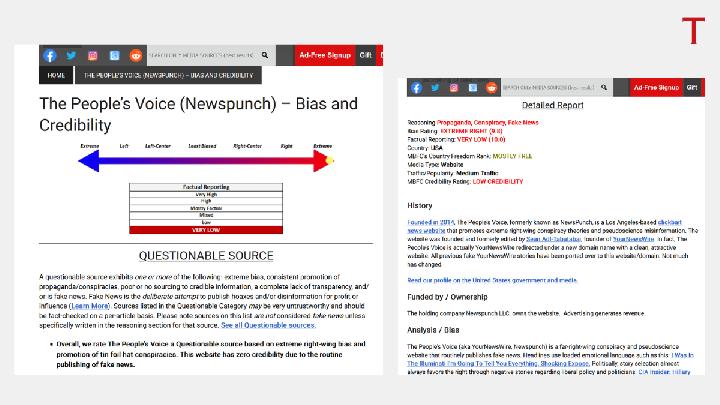Open the Reddit icon in left header
This screenshot has height=405, width=720.
point(136,56)
